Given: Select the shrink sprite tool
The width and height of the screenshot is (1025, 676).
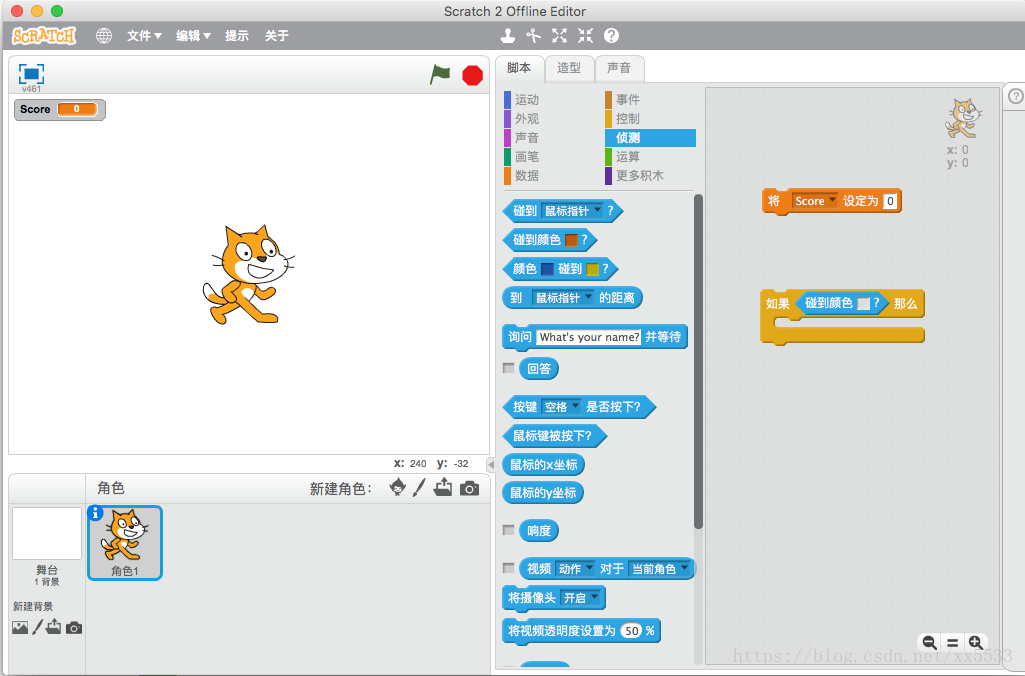Looking at the screenshot, I should [x=585, y=35].
